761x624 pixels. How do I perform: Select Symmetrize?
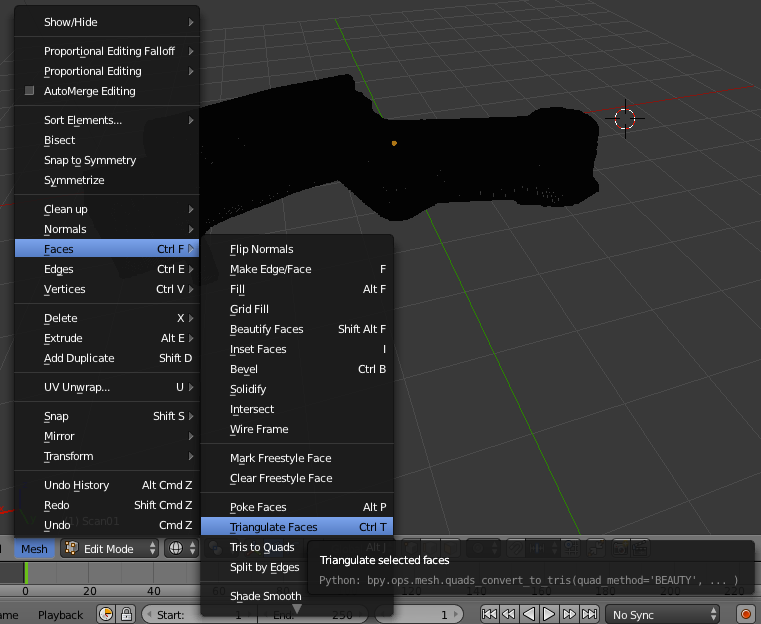(x=107, y=180)
